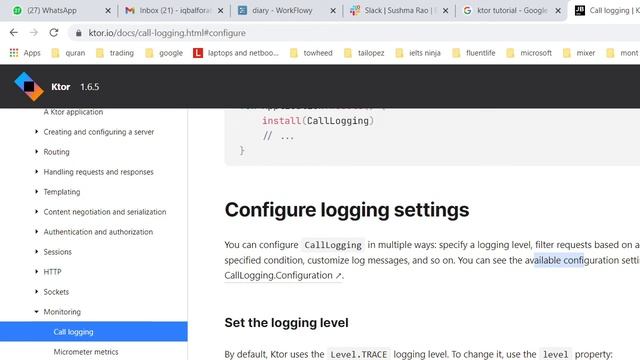Reload the current page
This screenshot has width=640, height=360.
tap(53, 33)
